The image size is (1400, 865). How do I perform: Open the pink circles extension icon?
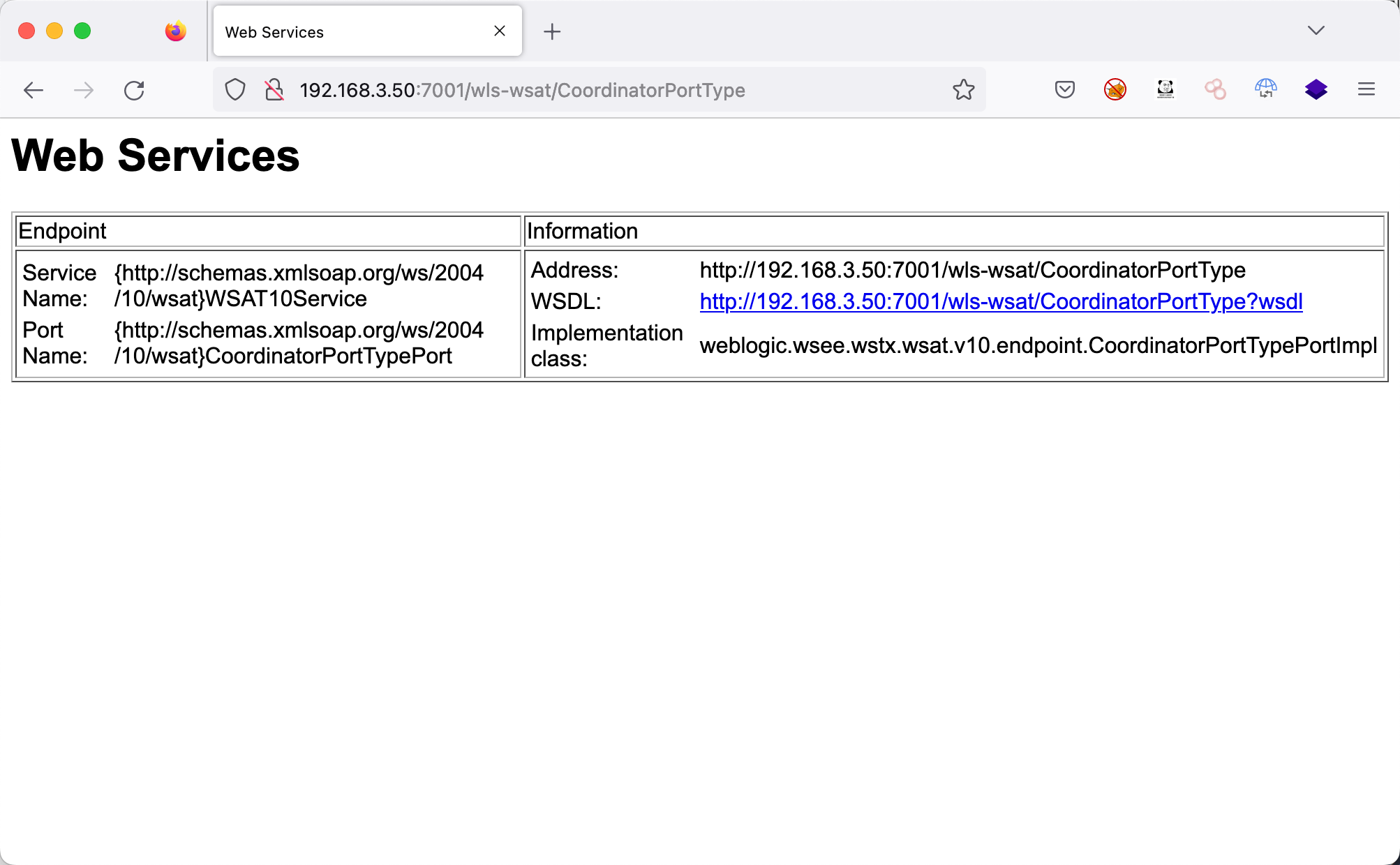(x=1215, y=89)
